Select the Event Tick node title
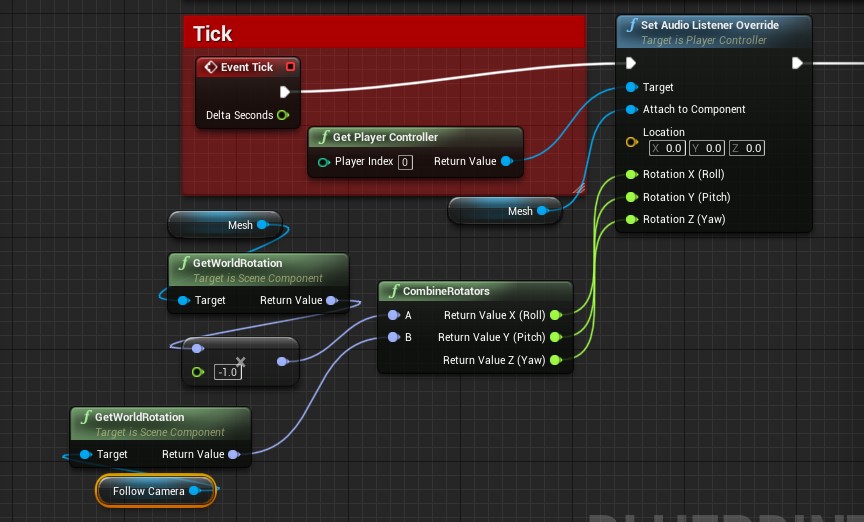The height and width of the screenshot is (522, 864). click(247, 67)
